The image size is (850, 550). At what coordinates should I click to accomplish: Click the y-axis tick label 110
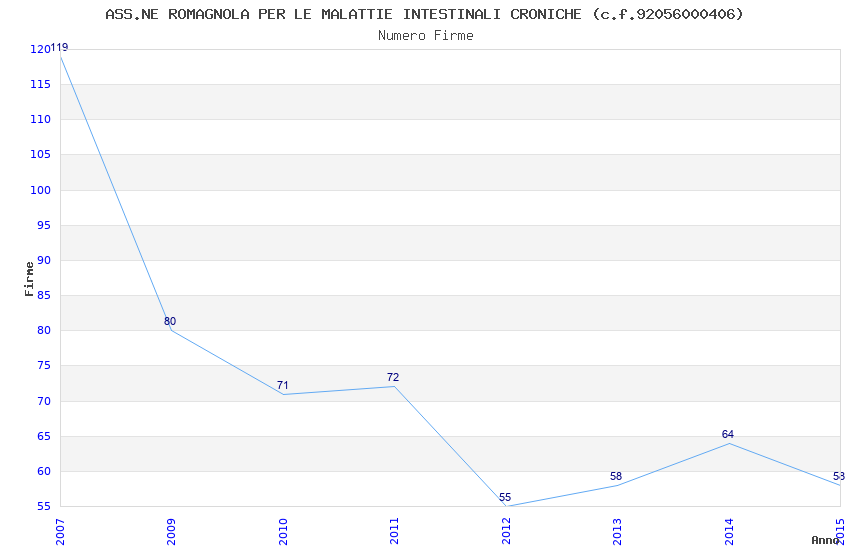click(x=40, y=119)
